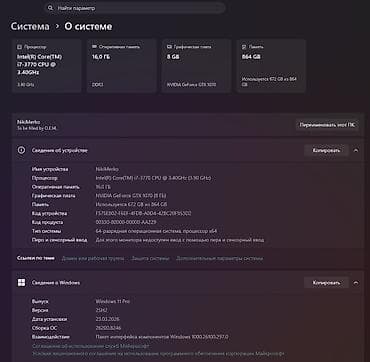Click the search magnifier icon
370x362 pixels.
(50, 8)
